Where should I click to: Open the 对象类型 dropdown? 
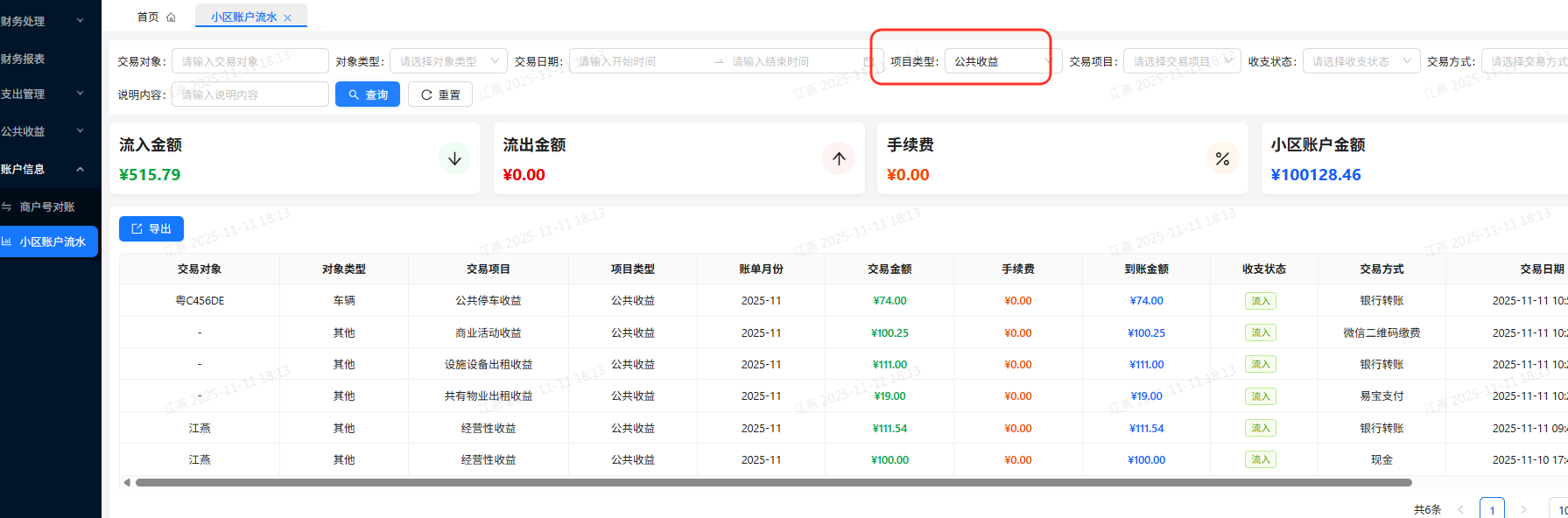click(447, 61)
